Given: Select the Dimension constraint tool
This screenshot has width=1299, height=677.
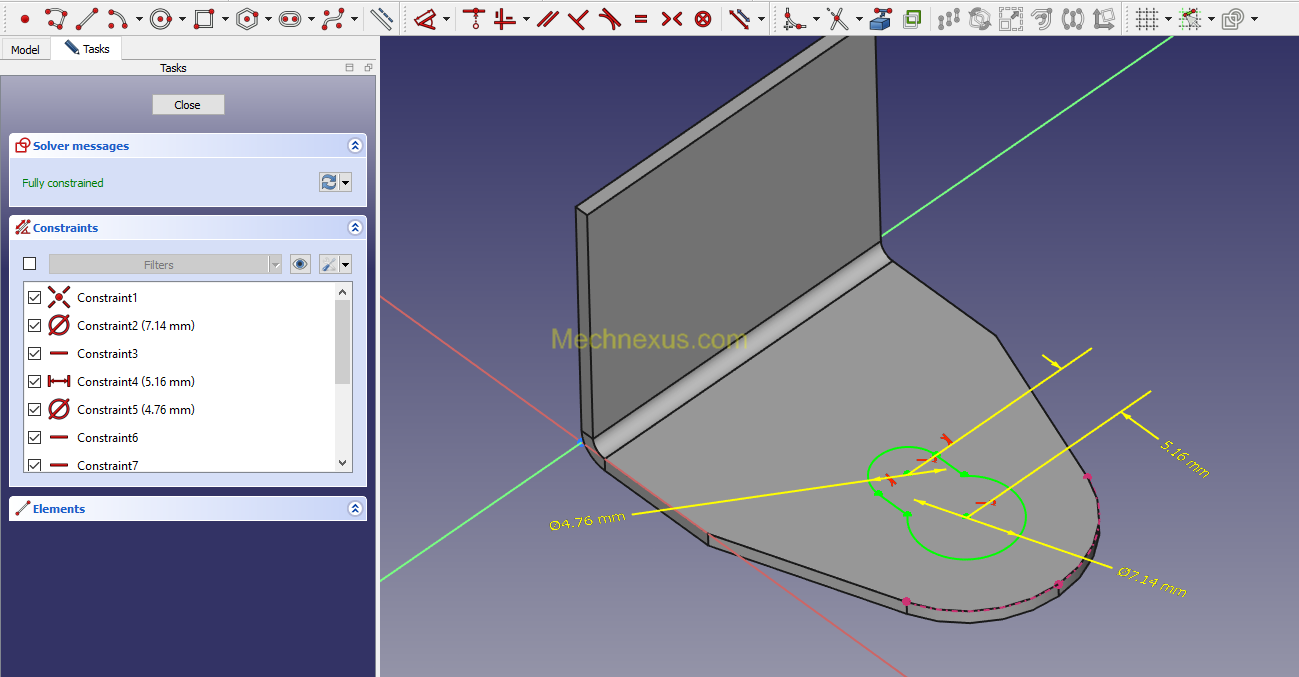Looking at the screenshot, I should pos(426,18).
